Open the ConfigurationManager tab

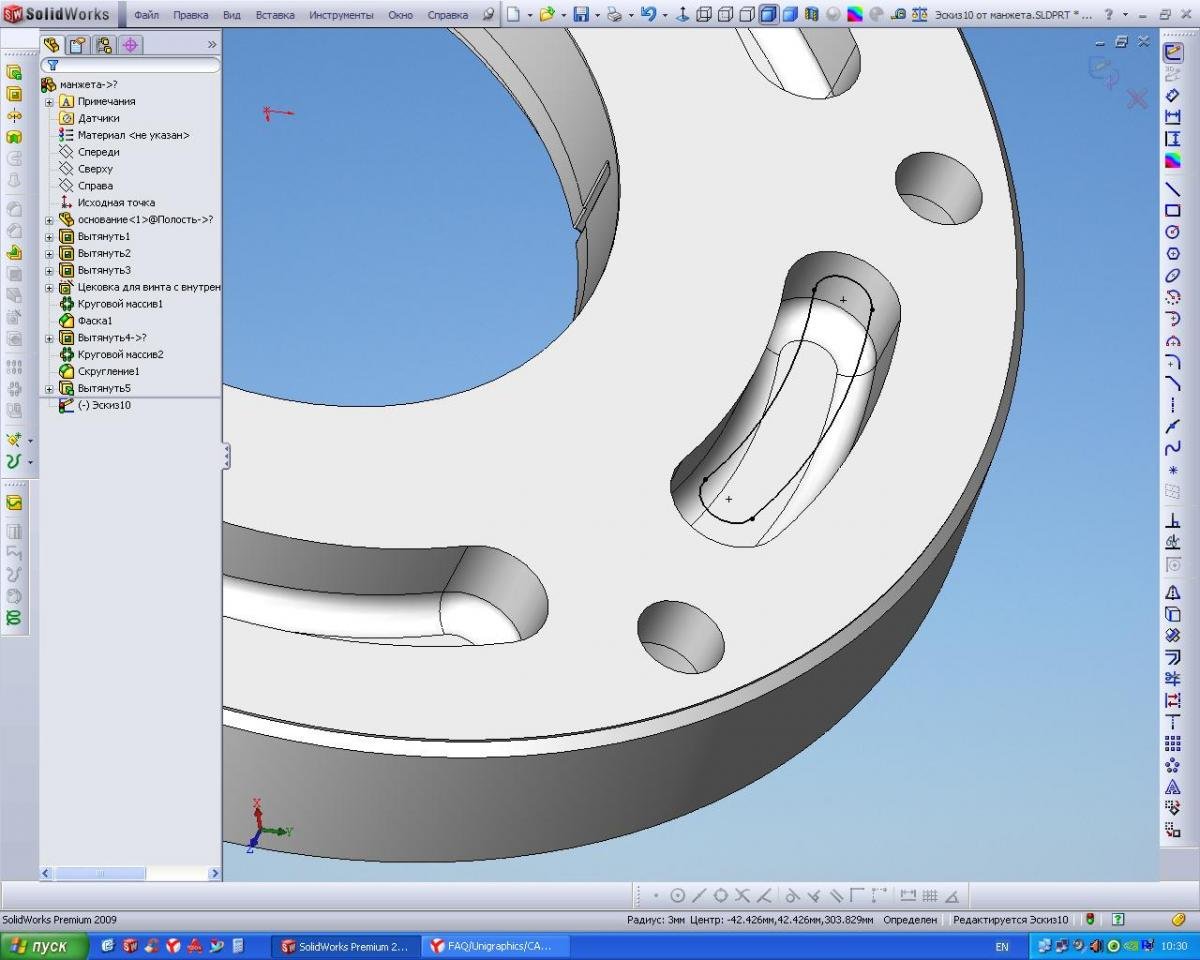point(104,45)
